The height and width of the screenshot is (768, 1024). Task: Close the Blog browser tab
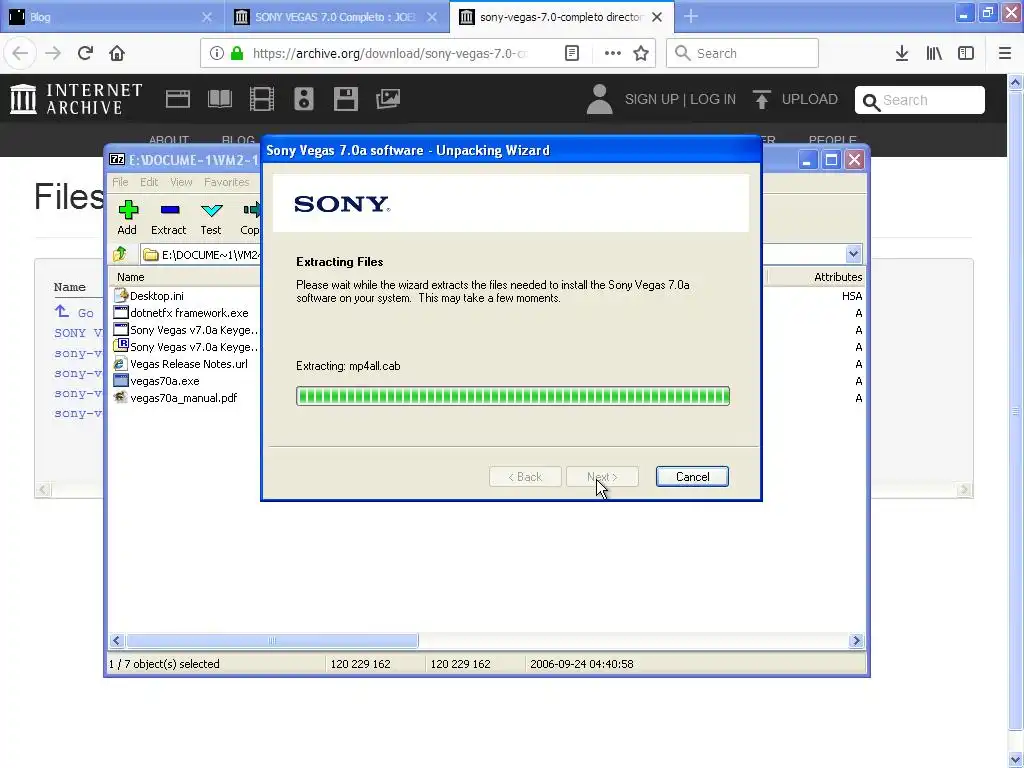coord(207,17)
